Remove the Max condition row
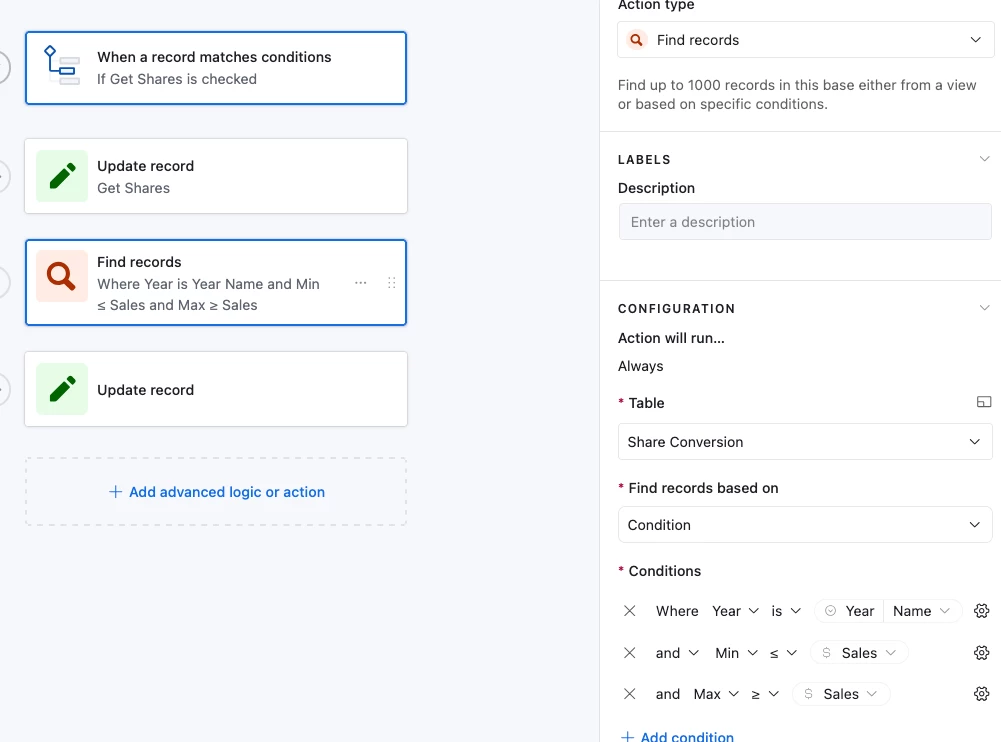 [x=630, y=694]
